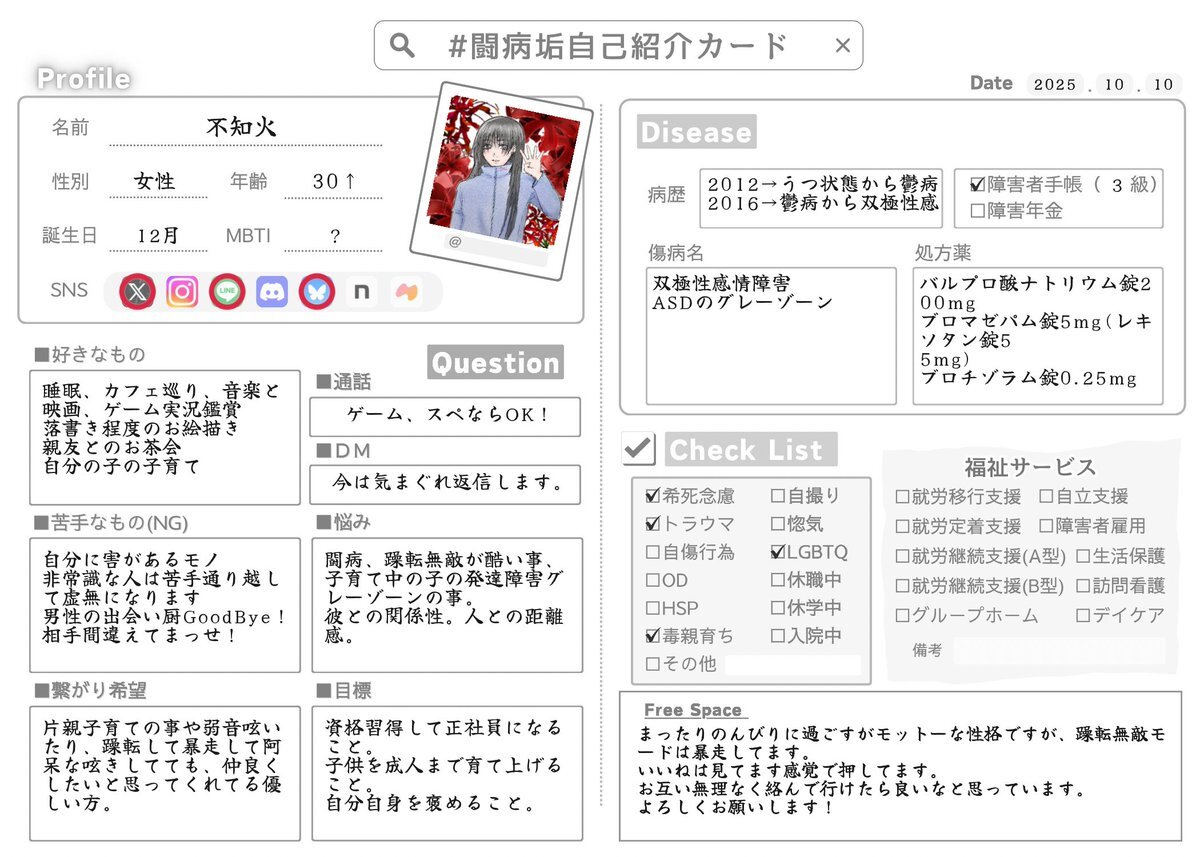Screen dimensions: 1200x857
Task: Click the 備考 remarks field
Action: point(1059,650)
